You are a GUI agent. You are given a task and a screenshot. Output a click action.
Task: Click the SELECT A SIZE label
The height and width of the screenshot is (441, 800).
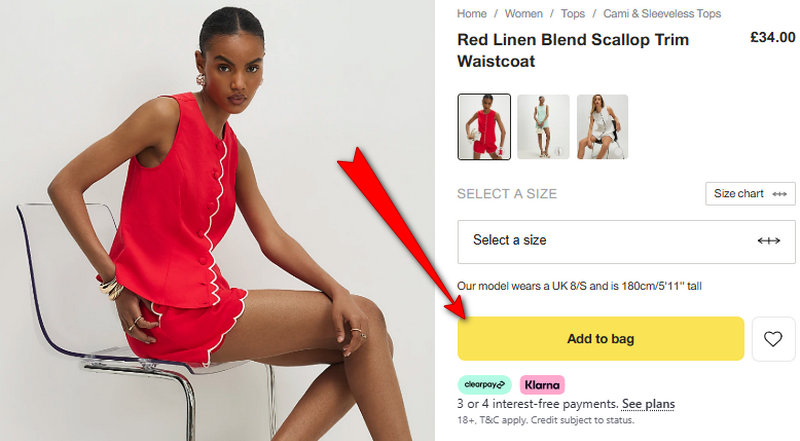click(507, 194)
